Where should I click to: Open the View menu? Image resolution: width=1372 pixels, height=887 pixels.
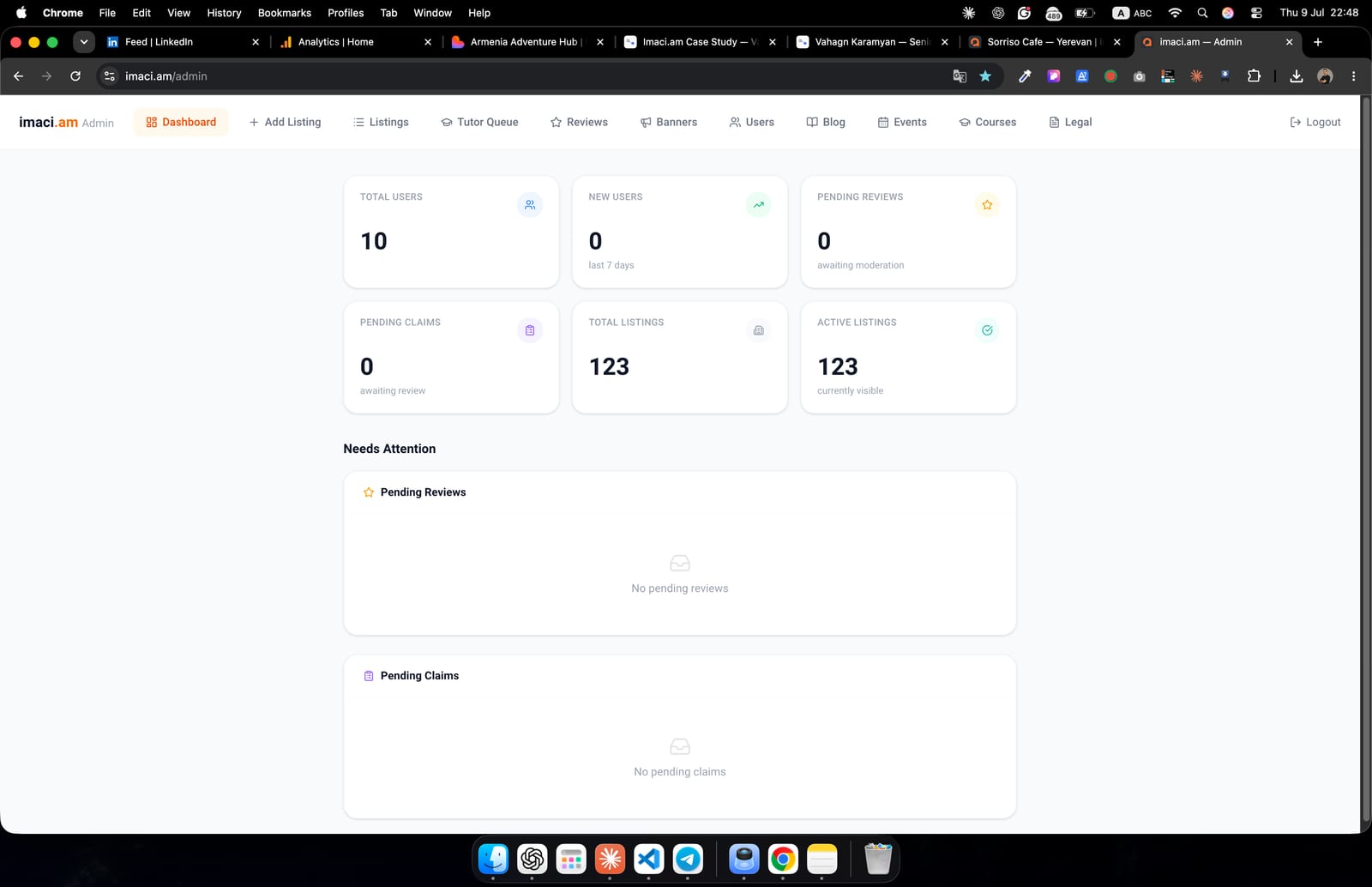point(178,13)
